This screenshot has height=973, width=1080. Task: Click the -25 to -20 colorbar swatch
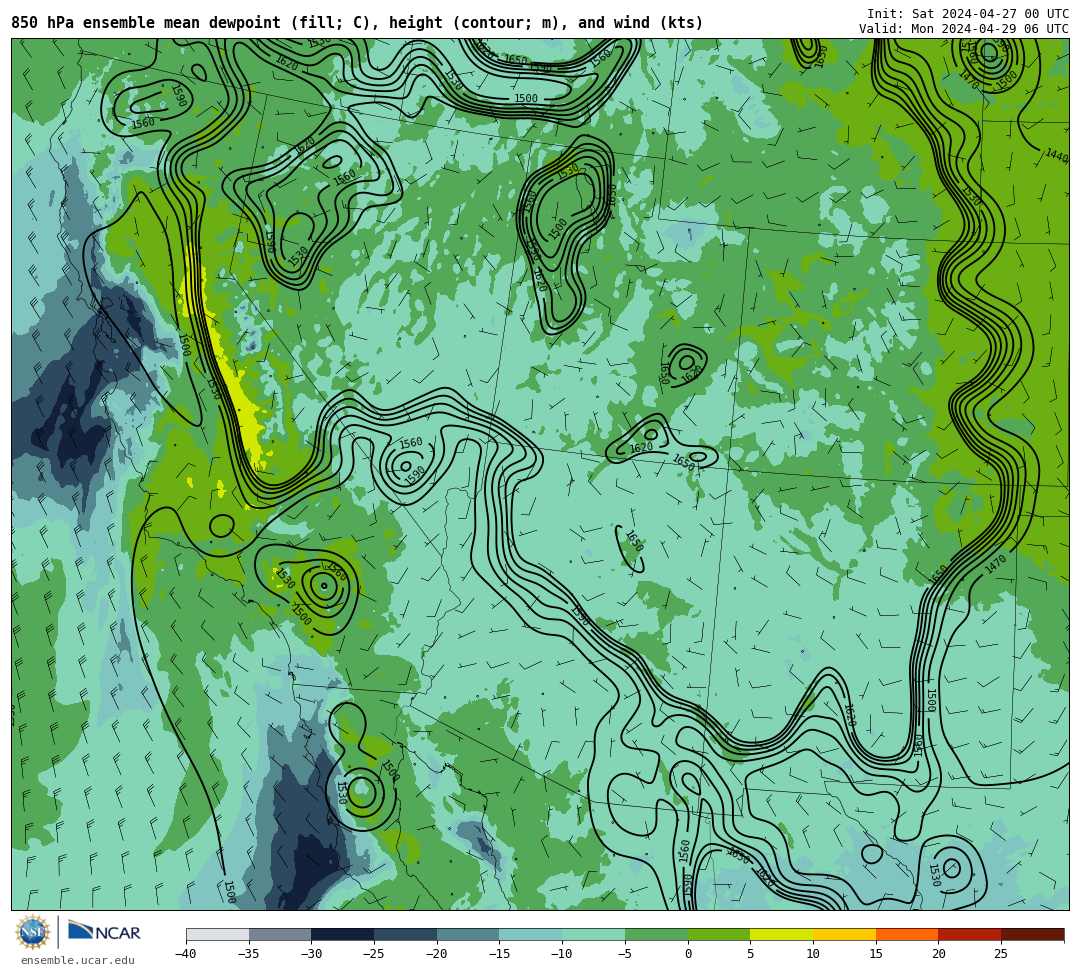pyautogui.click(x=406, y=934)
